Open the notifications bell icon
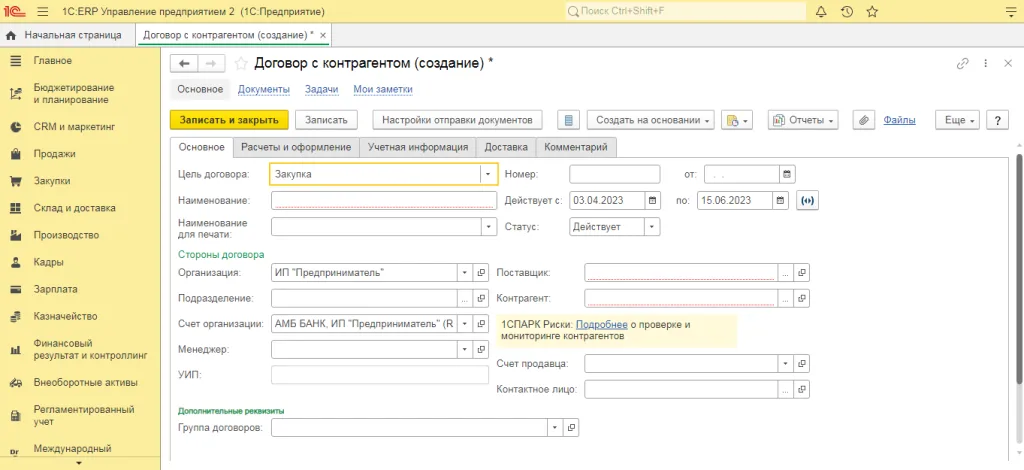The height and width of the screenshot is (470, 1024). click(821, 12)
